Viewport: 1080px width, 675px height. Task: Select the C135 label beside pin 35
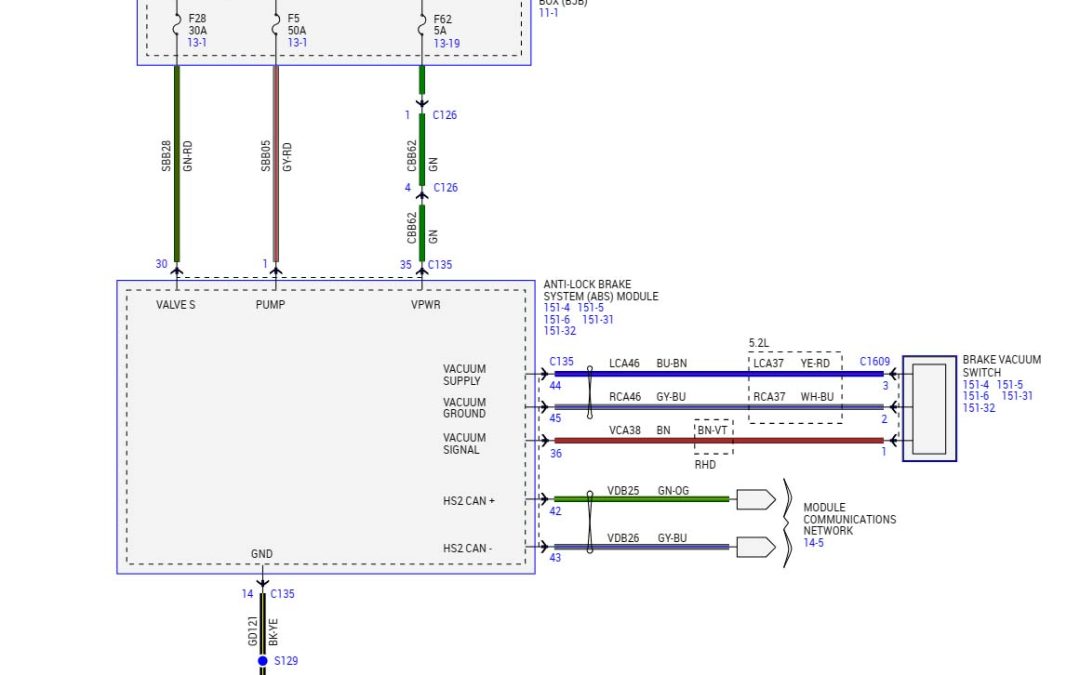[x=440, y=265]
